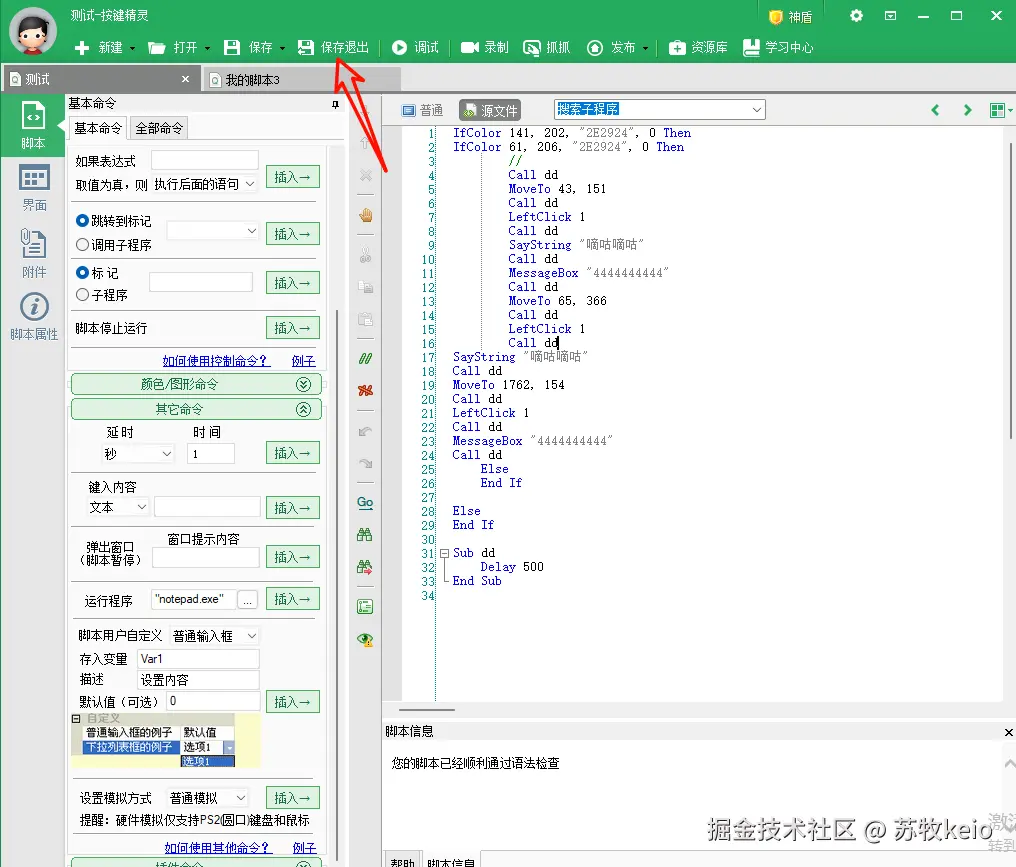
Task: Click the 发布 publish icon
Action: click(x=595, y=47)
